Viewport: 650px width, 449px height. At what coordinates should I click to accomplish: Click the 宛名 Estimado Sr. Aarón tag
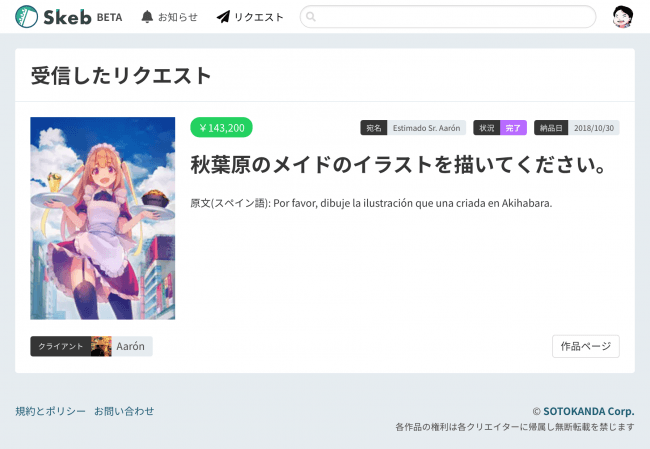click(x=412, y=128)
